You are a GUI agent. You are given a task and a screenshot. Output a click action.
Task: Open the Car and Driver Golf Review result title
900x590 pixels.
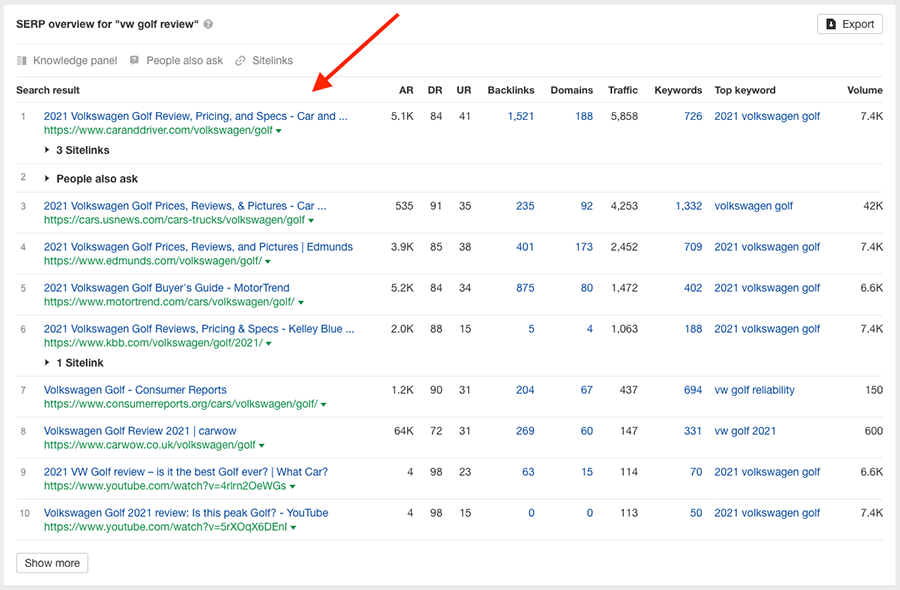tap(196, 116)
